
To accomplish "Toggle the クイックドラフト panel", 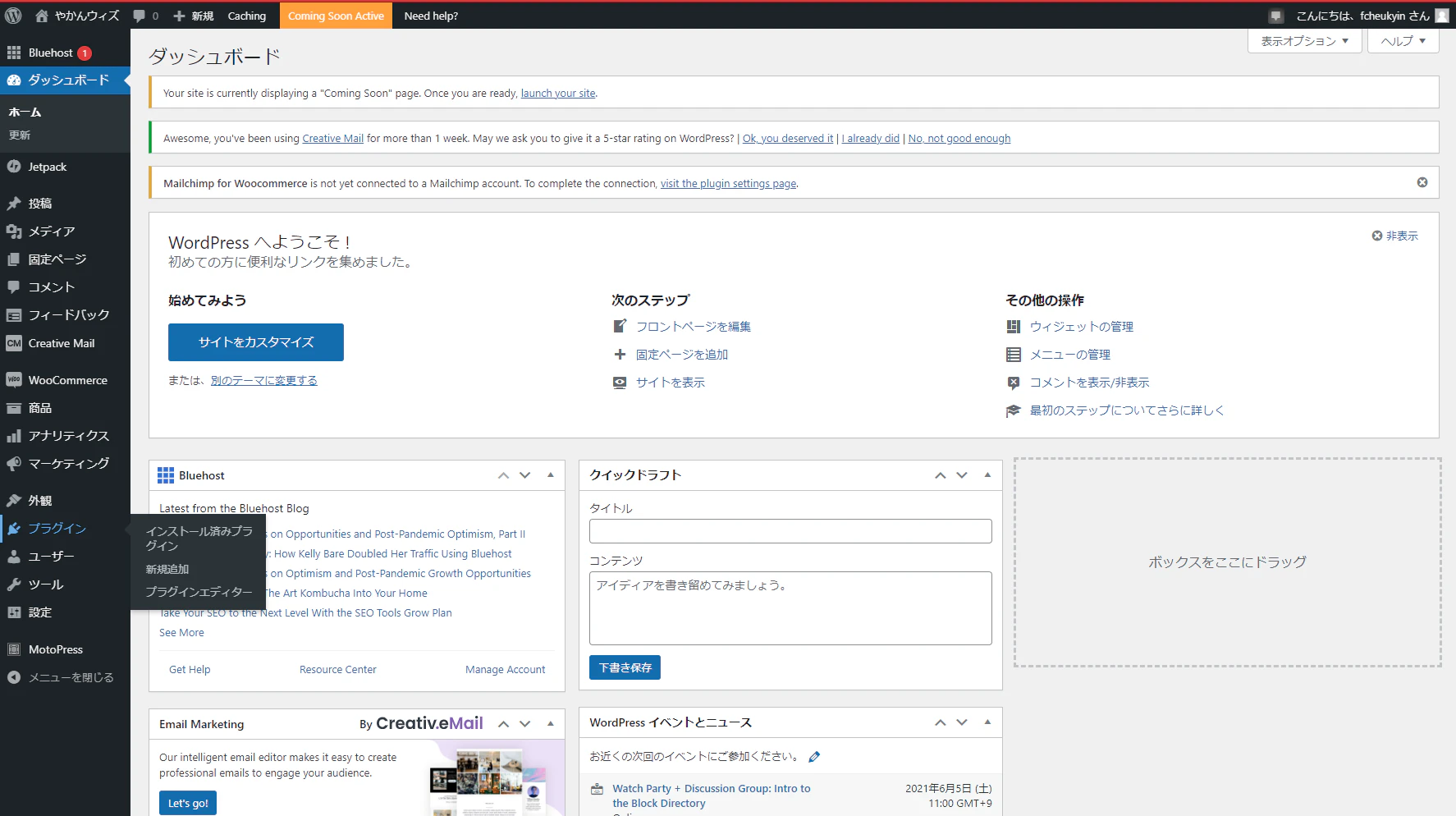I will pyautogui.click(x=987, y=475).
